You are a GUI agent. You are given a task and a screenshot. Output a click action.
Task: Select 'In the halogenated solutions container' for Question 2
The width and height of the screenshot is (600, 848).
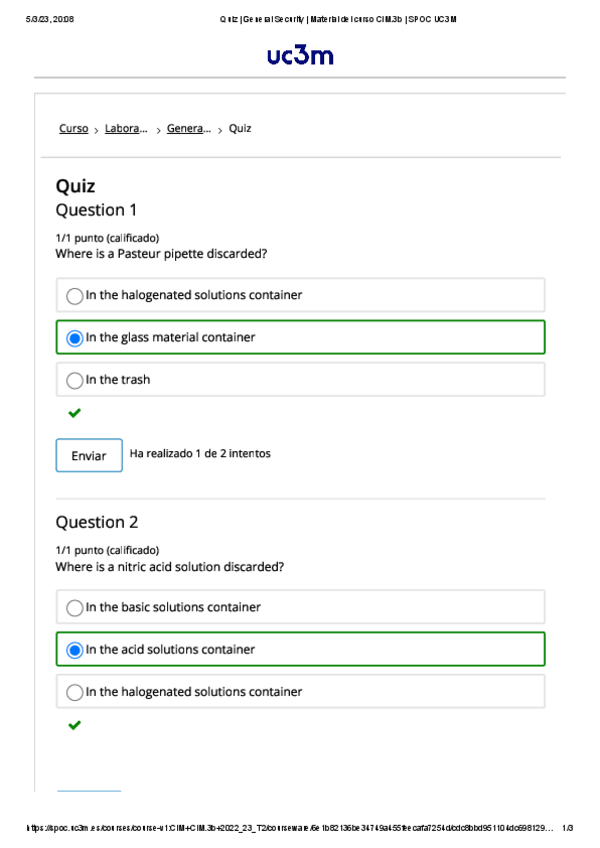point(75,693)
